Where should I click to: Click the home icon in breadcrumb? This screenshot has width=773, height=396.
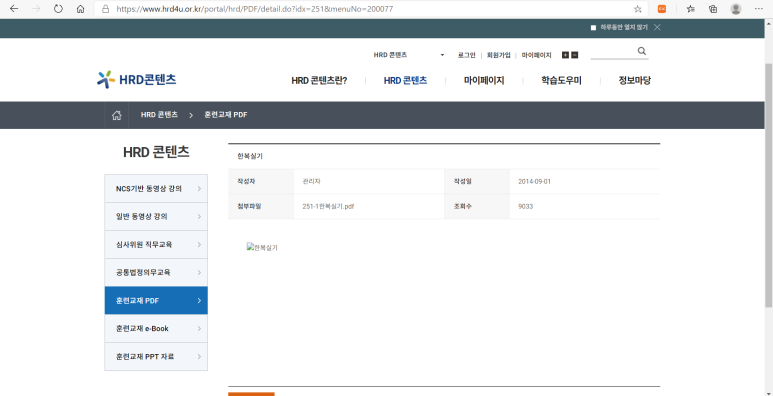click(117, 115)
